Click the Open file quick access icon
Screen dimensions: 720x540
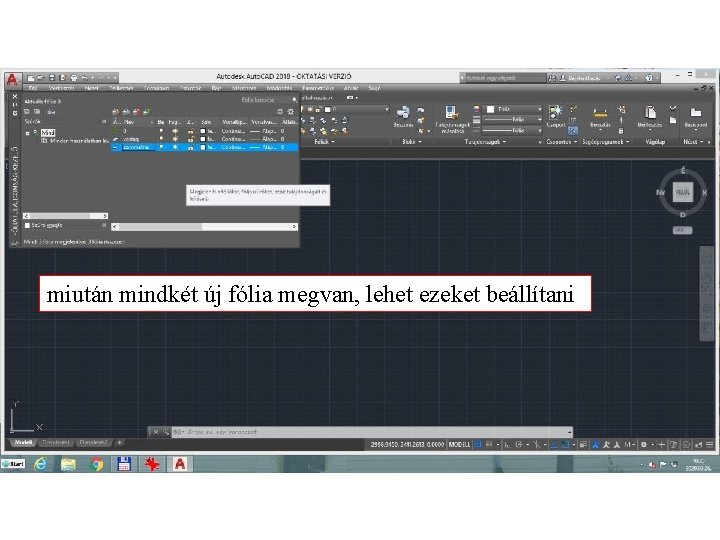click(x=41, y=78)
